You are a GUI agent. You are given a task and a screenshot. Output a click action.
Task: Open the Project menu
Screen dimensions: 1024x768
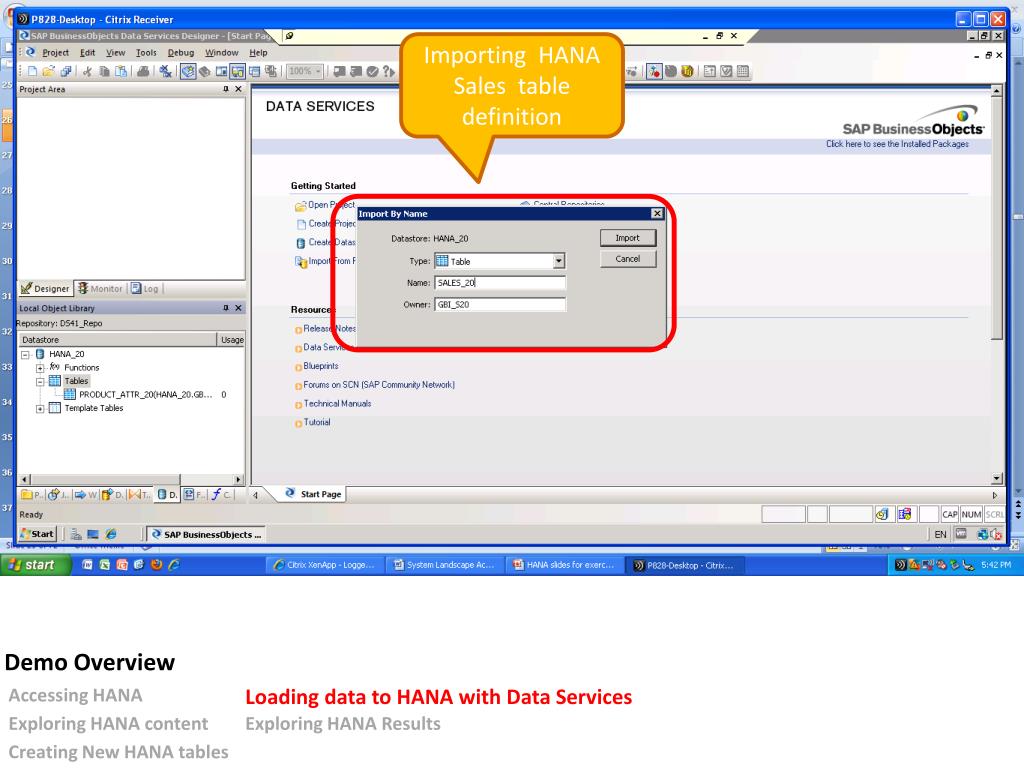click(55, 53)
